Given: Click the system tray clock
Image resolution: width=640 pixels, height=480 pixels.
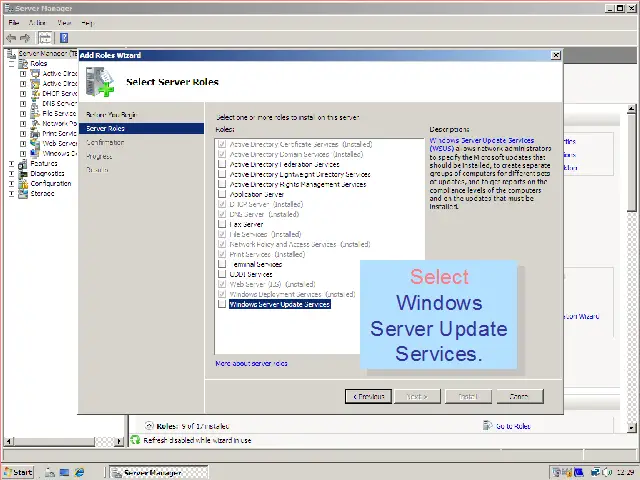Looking at the screenshot, I should click(x=625, y=473).
